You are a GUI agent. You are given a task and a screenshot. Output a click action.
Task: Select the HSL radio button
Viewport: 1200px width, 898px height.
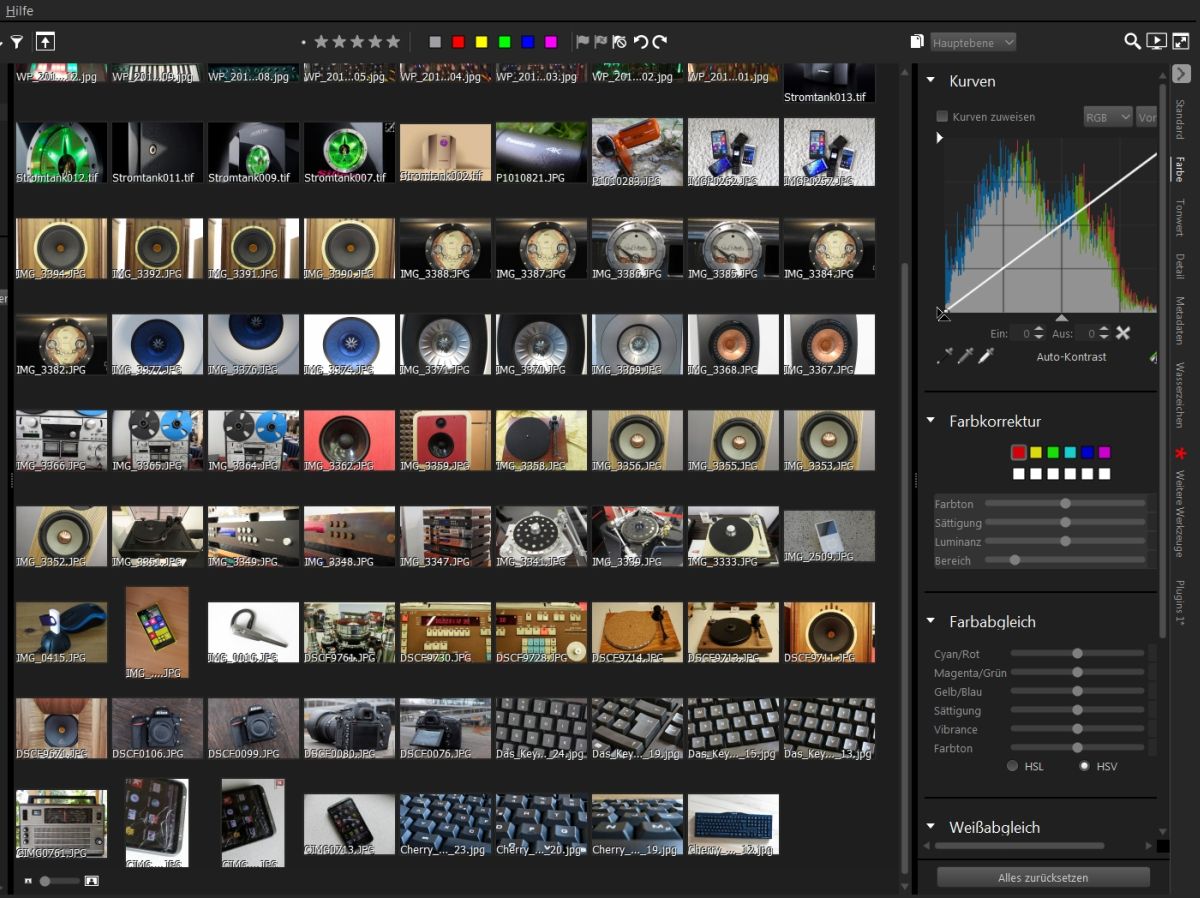click(1013, 766)
